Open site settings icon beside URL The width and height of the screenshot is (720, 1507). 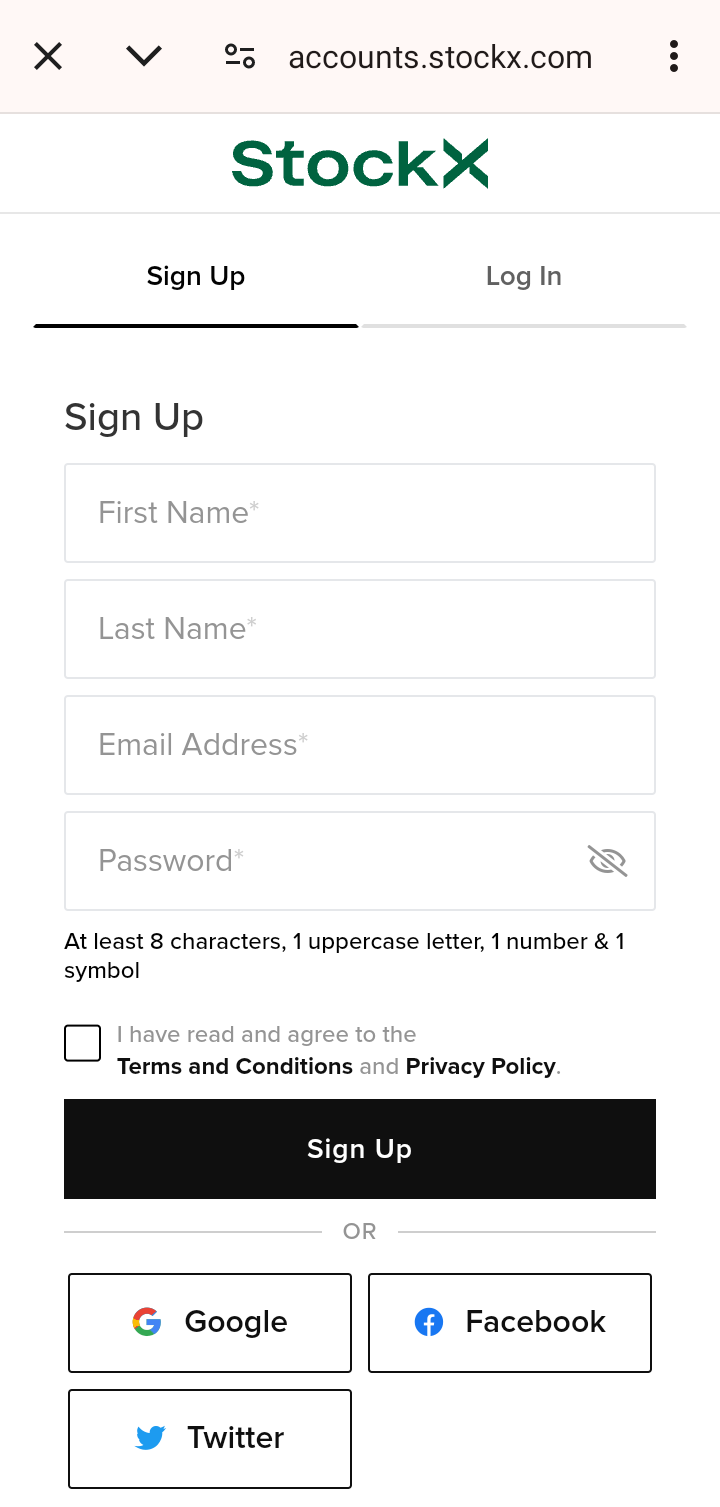tap(240, 57)
